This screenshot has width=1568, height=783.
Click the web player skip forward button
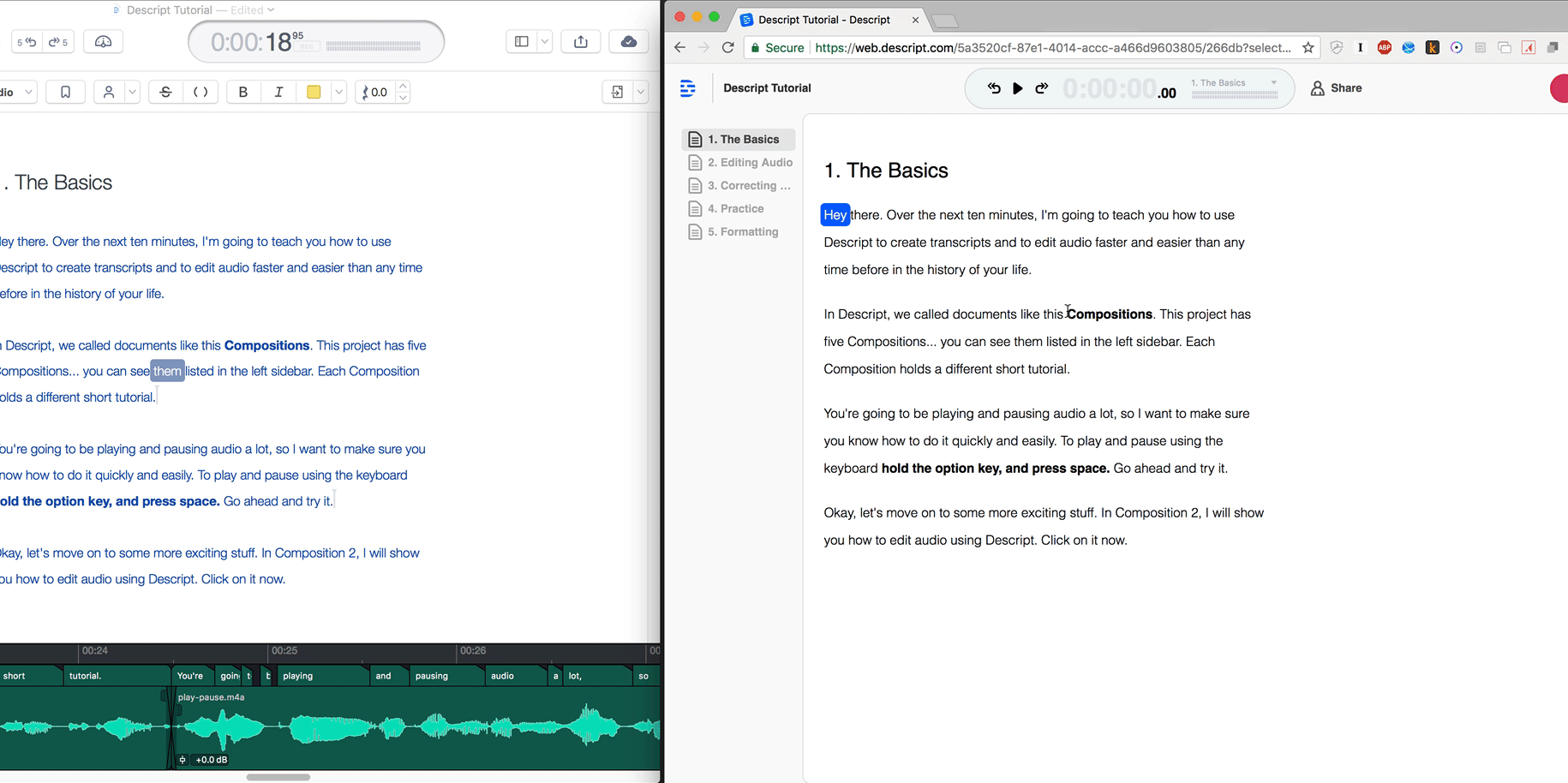(1042, 88)
